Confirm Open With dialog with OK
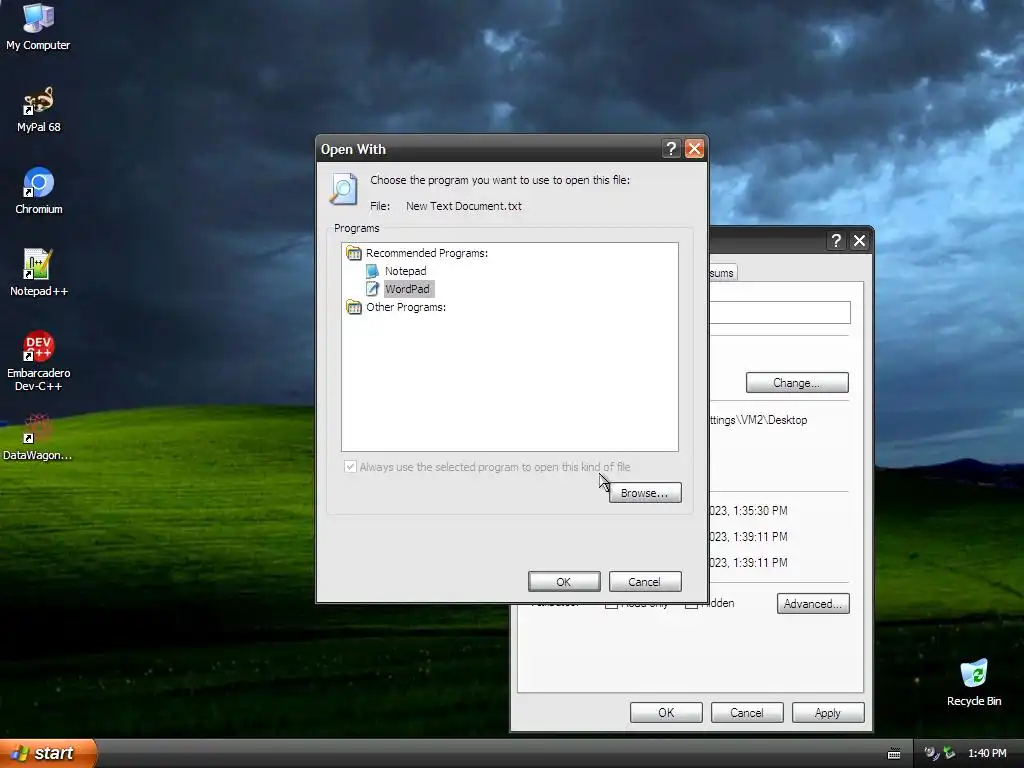Screen dimensions: 1024x768 click(564, 582)
